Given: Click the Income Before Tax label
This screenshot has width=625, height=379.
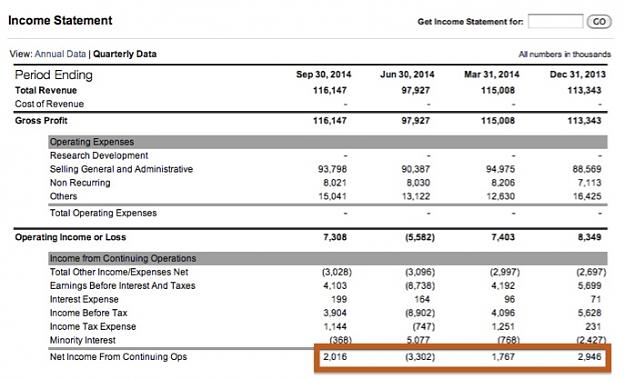Looking at the screenshot, I should click(88, 313).
